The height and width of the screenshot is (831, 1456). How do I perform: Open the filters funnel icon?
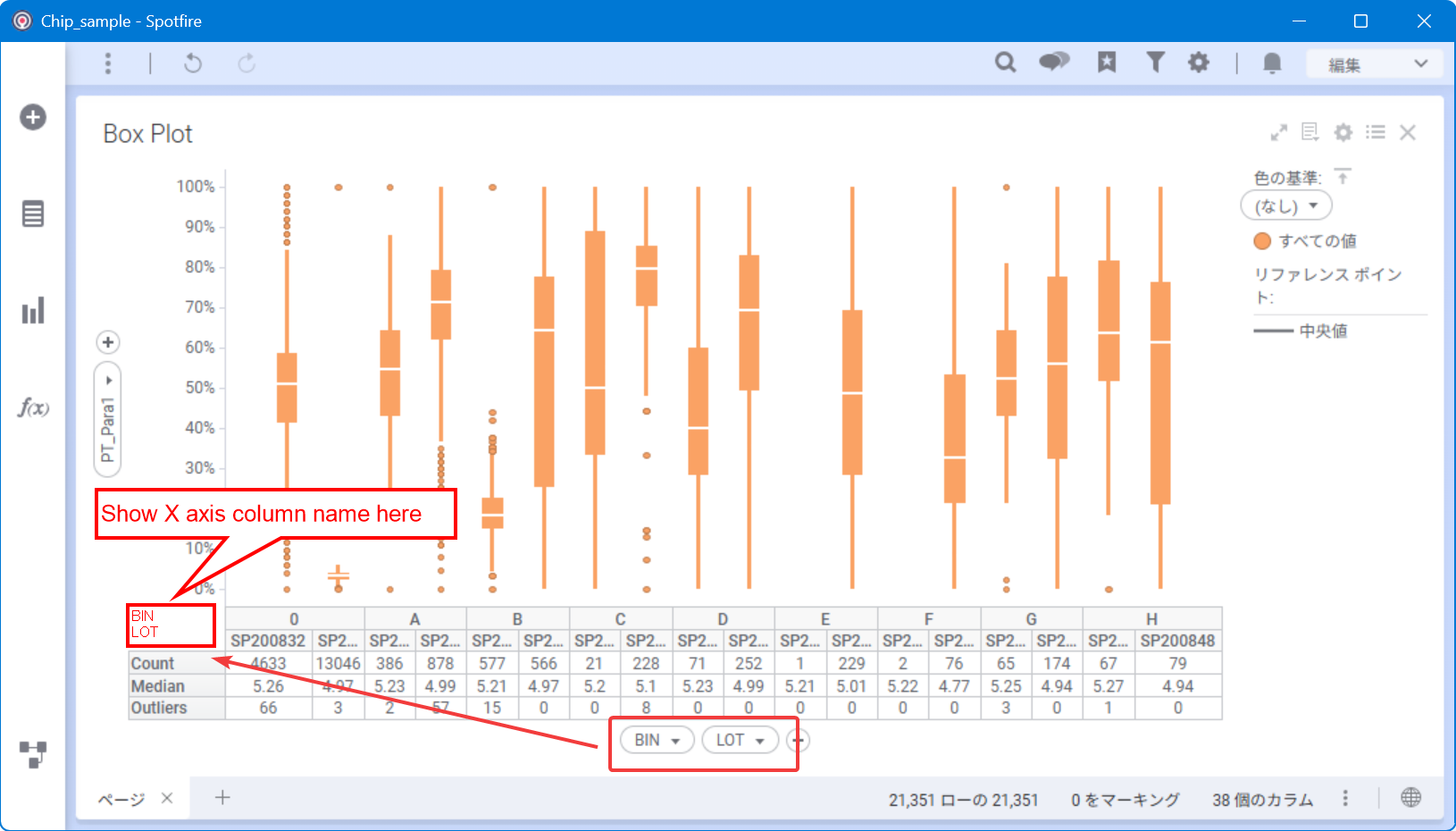point(1155,63)
